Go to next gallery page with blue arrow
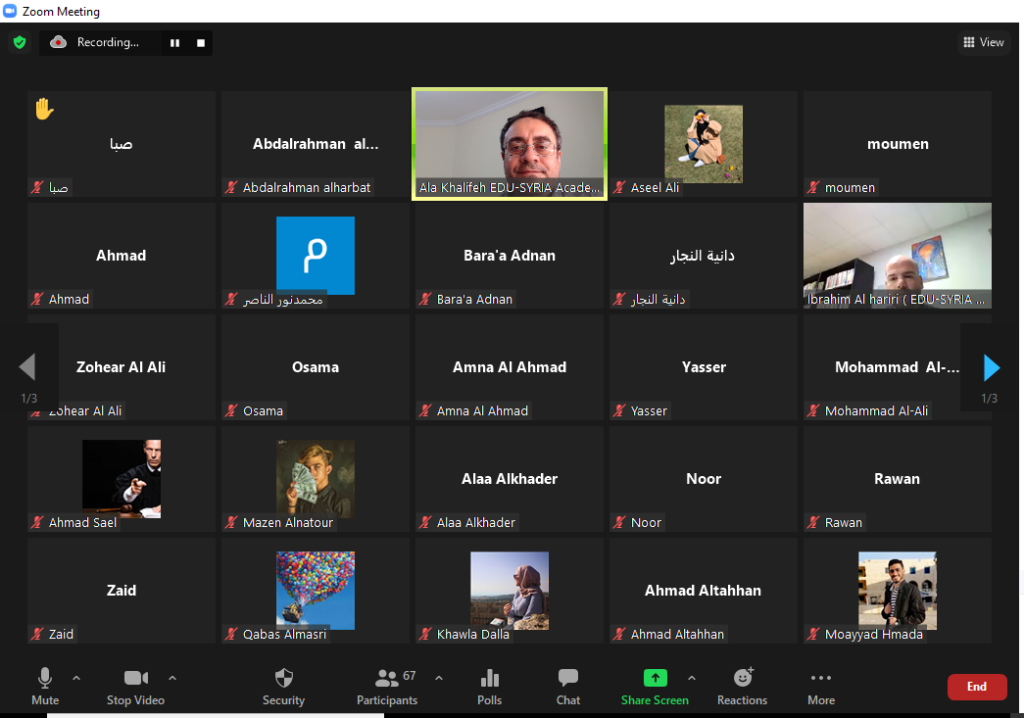The width and height of the screenshot is (1024, 718). (991, 368)
